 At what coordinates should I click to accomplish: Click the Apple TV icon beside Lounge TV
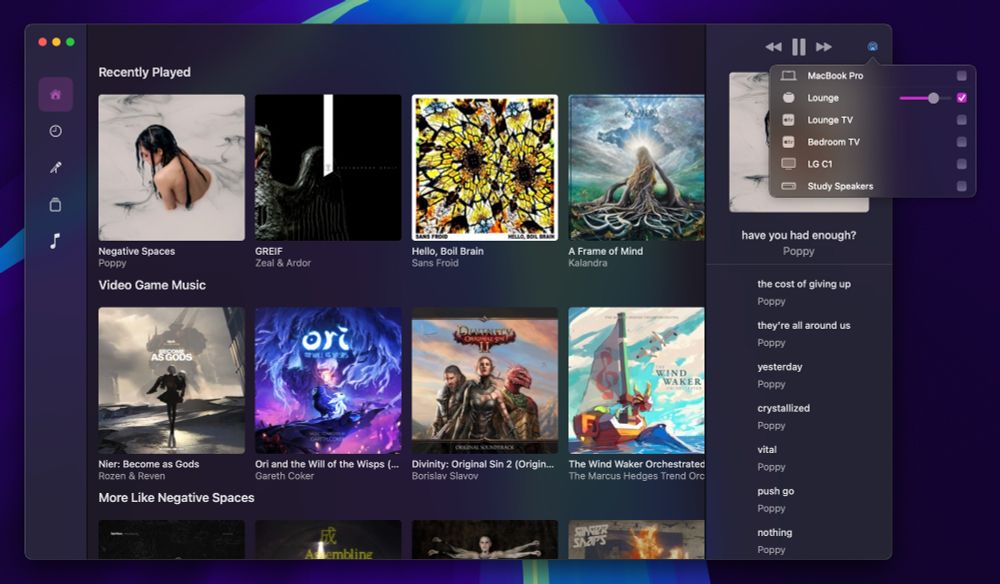point(788,120)
